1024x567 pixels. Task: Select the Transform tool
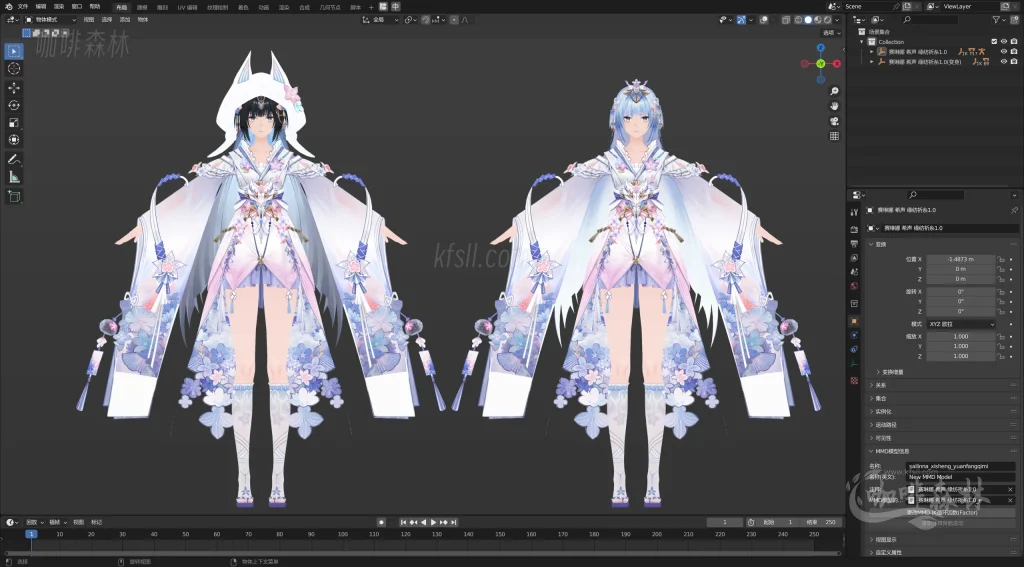point(14,140)
